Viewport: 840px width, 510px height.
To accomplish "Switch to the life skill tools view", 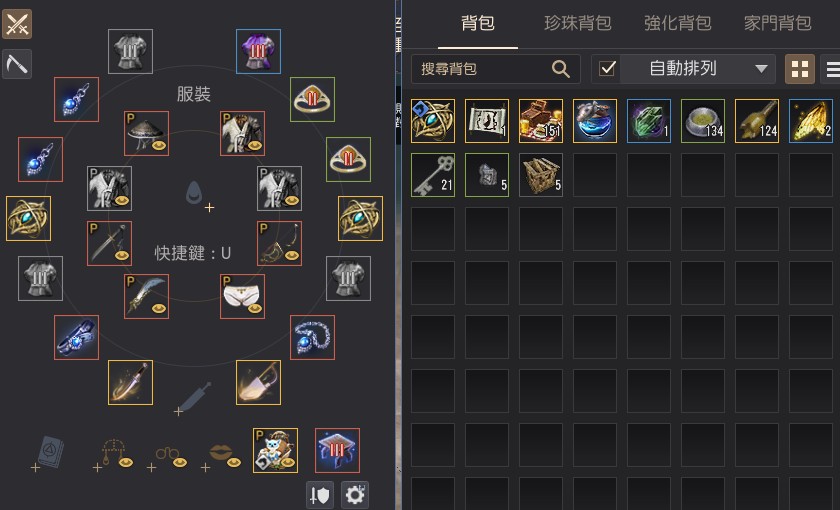I will pos(17,64).
